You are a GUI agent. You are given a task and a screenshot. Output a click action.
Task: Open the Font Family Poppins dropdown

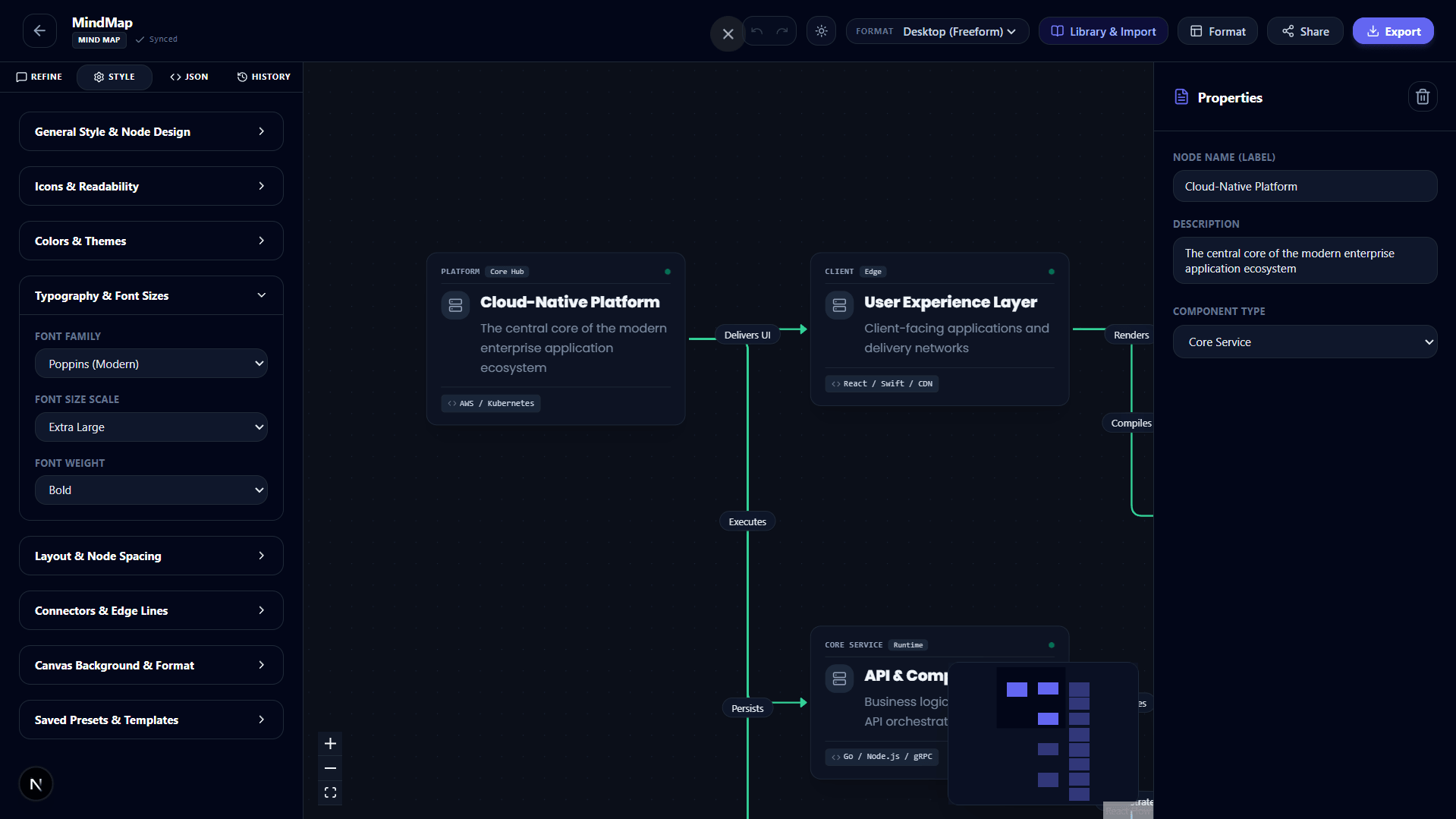(151, 364)
